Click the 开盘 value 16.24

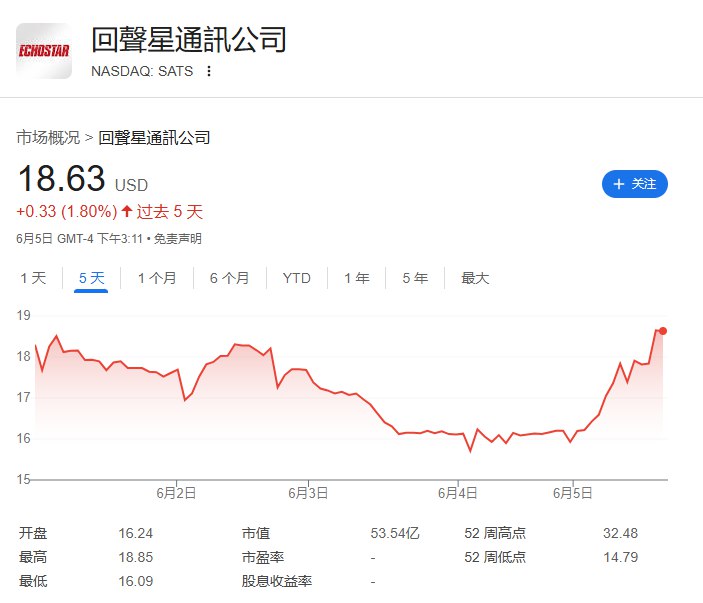coord(135,533)
